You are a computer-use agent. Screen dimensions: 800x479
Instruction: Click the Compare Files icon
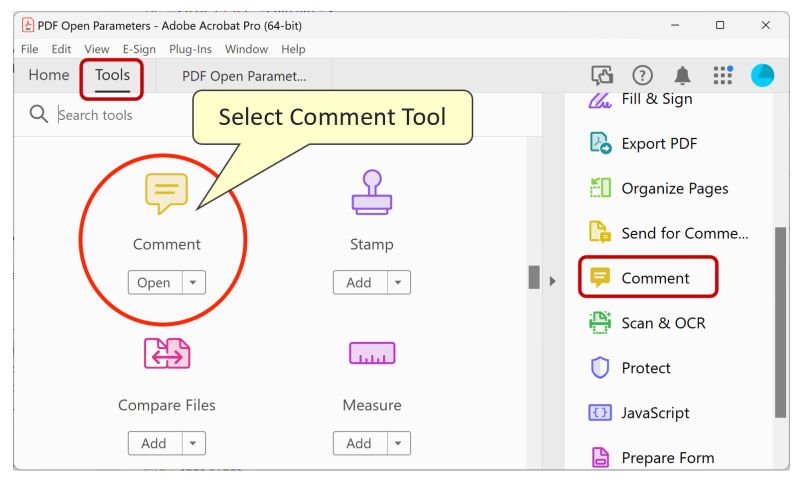167,353
